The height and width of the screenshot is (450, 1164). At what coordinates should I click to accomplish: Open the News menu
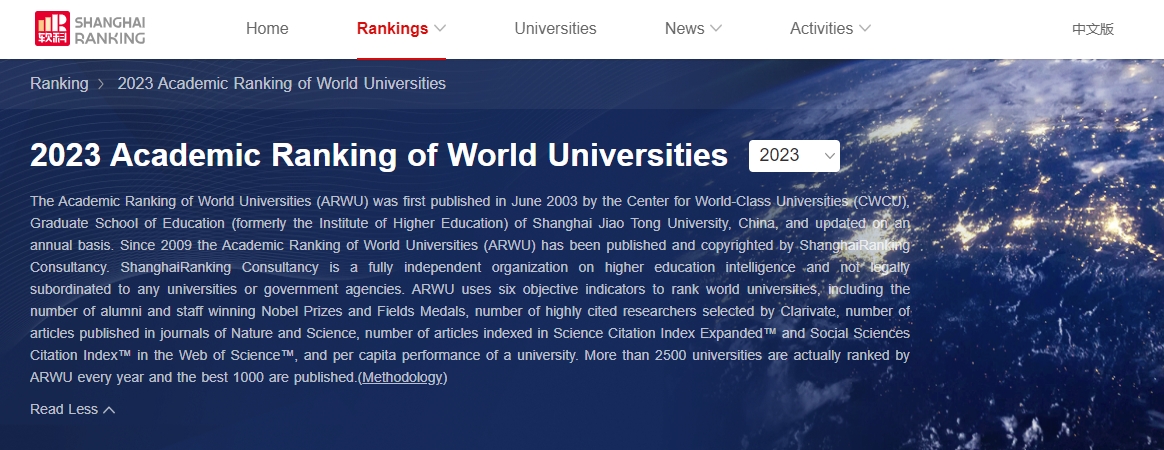coord(684,28)
